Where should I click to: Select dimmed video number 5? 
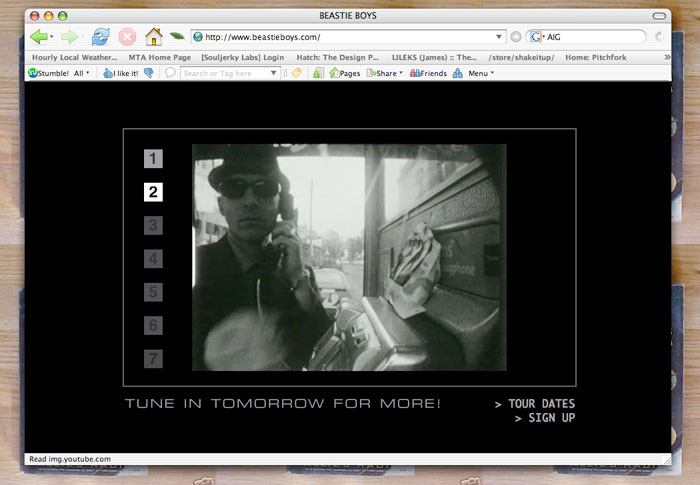coord(153,292)
